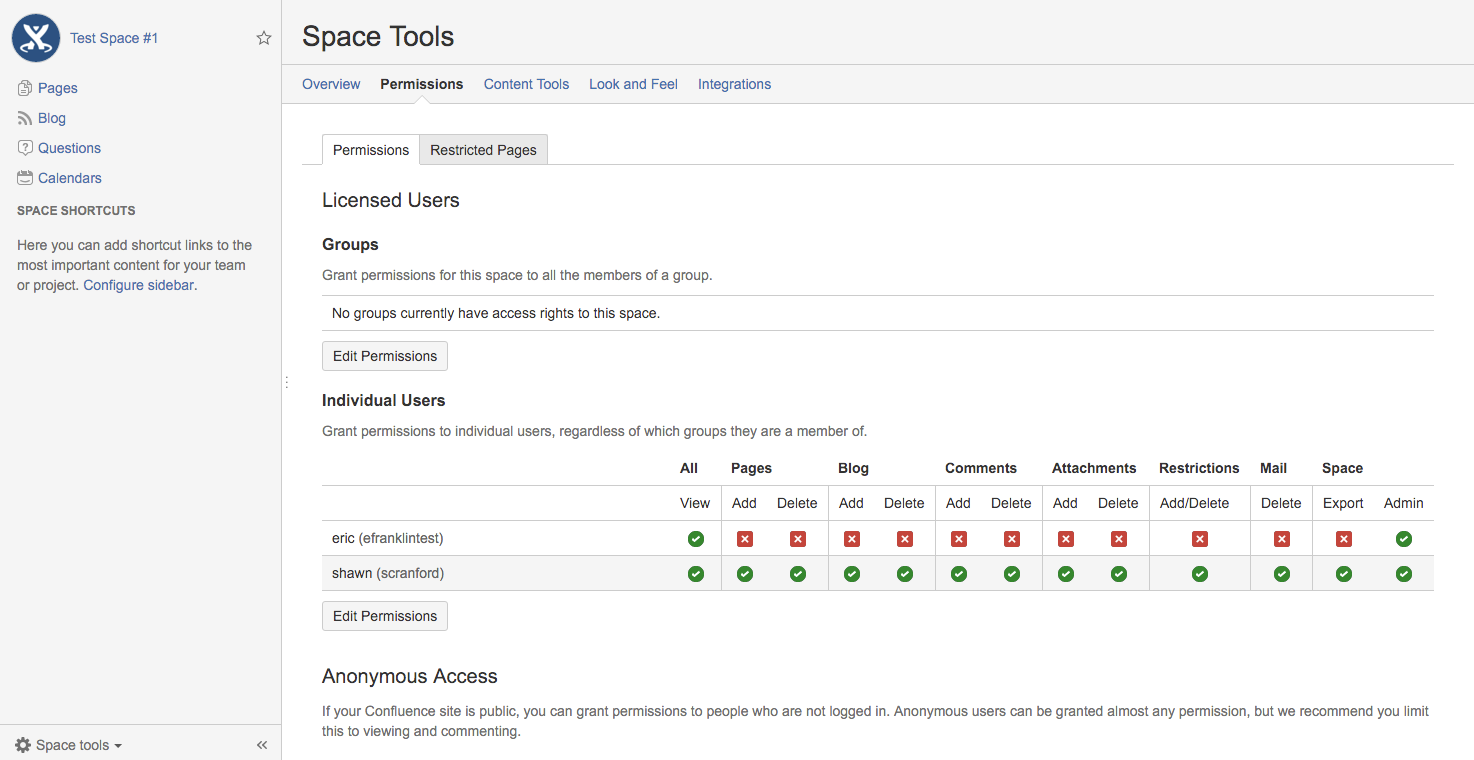Switch to the Restricted Pages tab

[x=483, y=150]
